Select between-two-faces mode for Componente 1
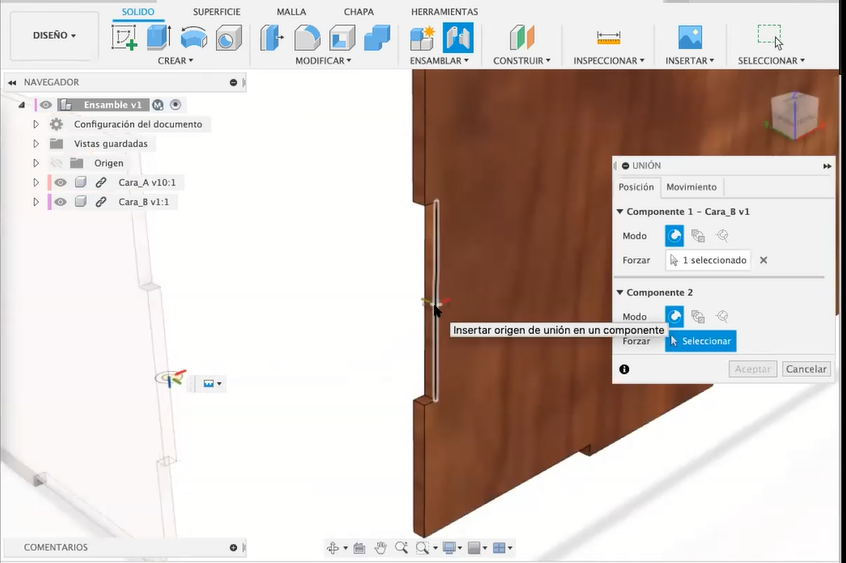The image size is (846, 563). [698, 236]
